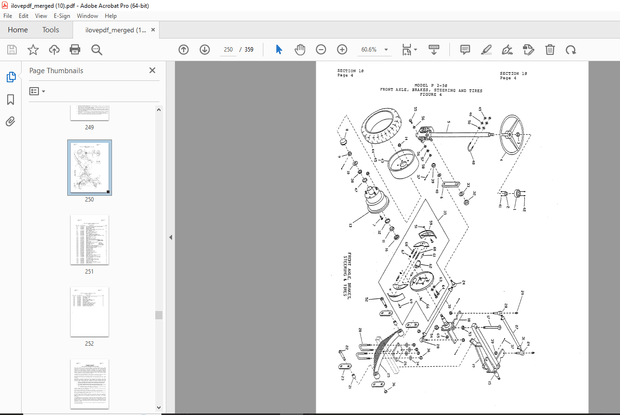
Task: Open the File menu
Action: (x=8, y=16)
